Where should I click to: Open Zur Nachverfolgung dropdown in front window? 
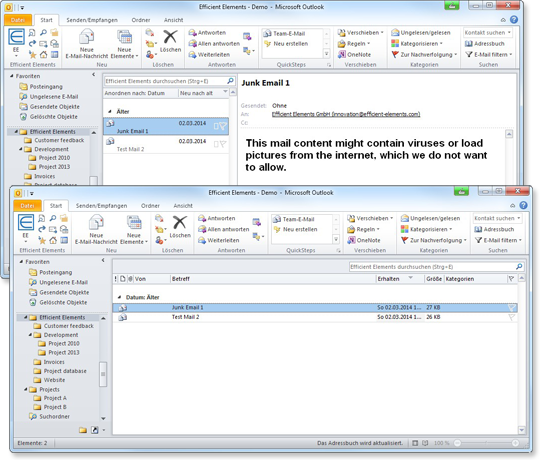pos(434,240)
